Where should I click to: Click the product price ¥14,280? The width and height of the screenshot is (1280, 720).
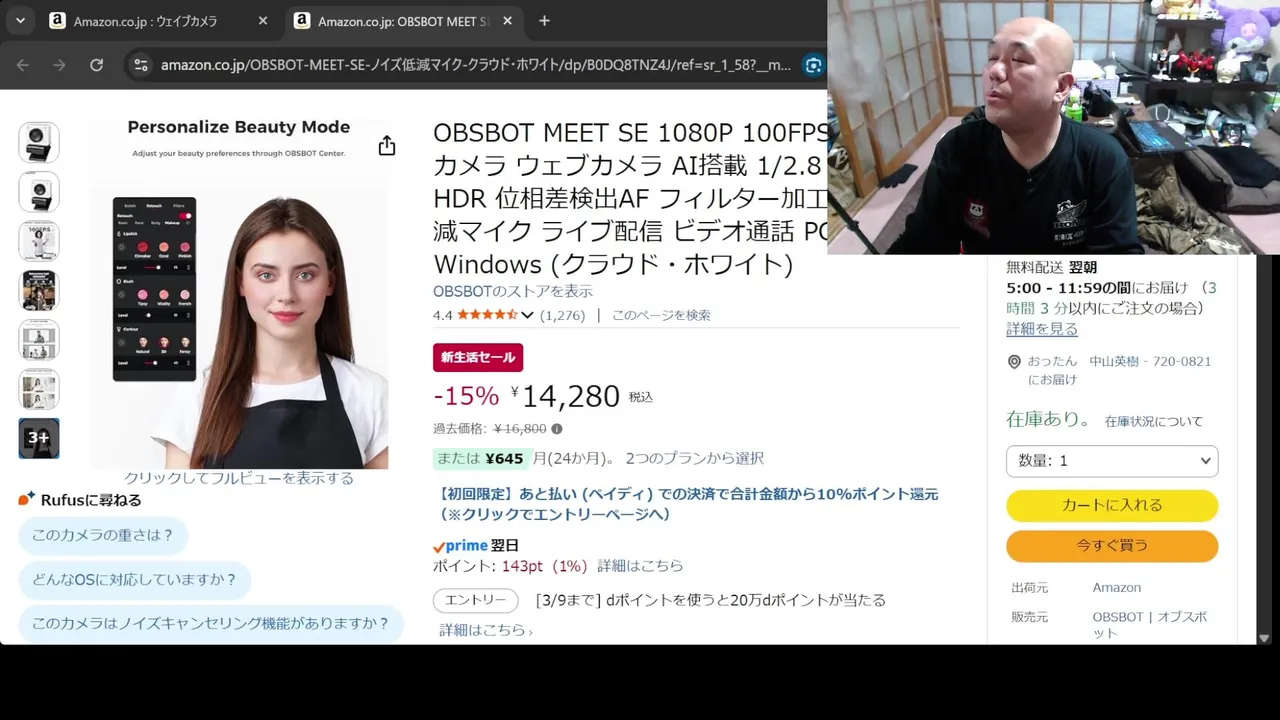566,396
